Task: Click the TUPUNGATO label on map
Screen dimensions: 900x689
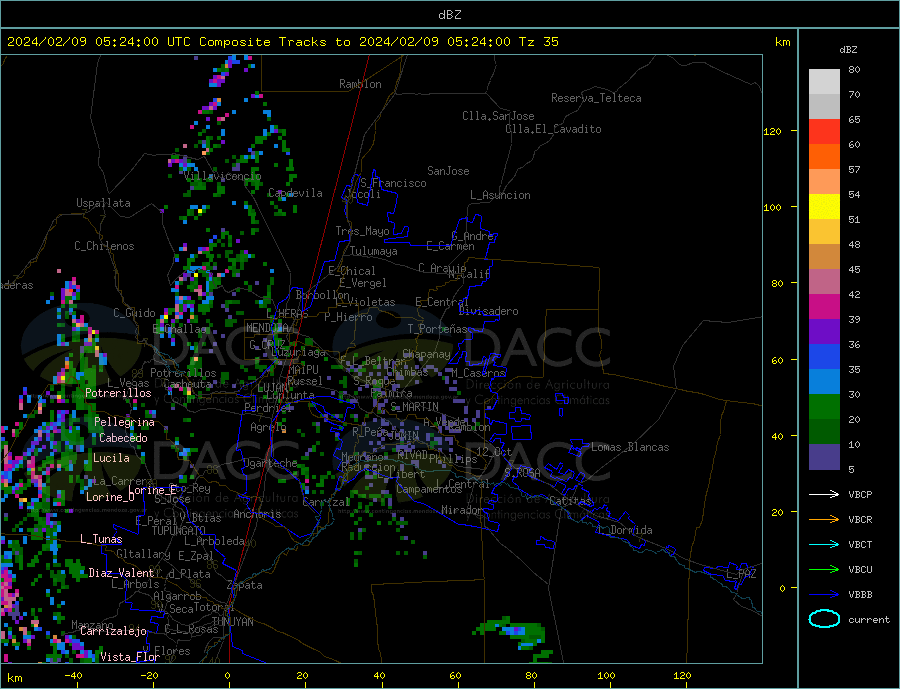Action: [179, 531]
